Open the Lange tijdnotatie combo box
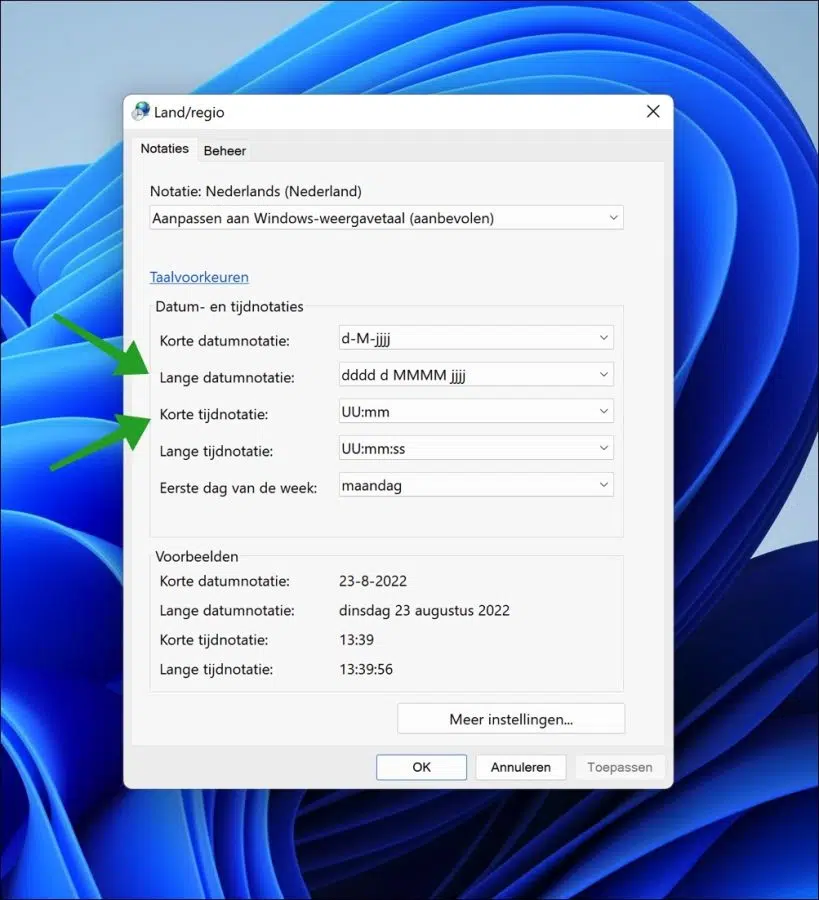 476,448
